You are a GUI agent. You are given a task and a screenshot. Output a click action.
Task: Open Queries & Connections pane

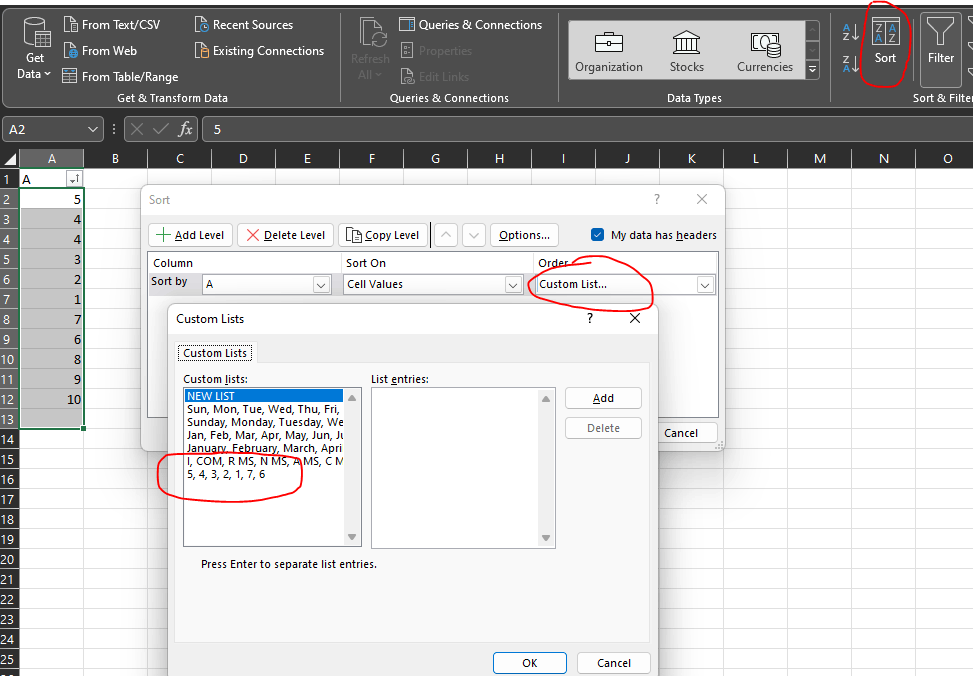470,24
